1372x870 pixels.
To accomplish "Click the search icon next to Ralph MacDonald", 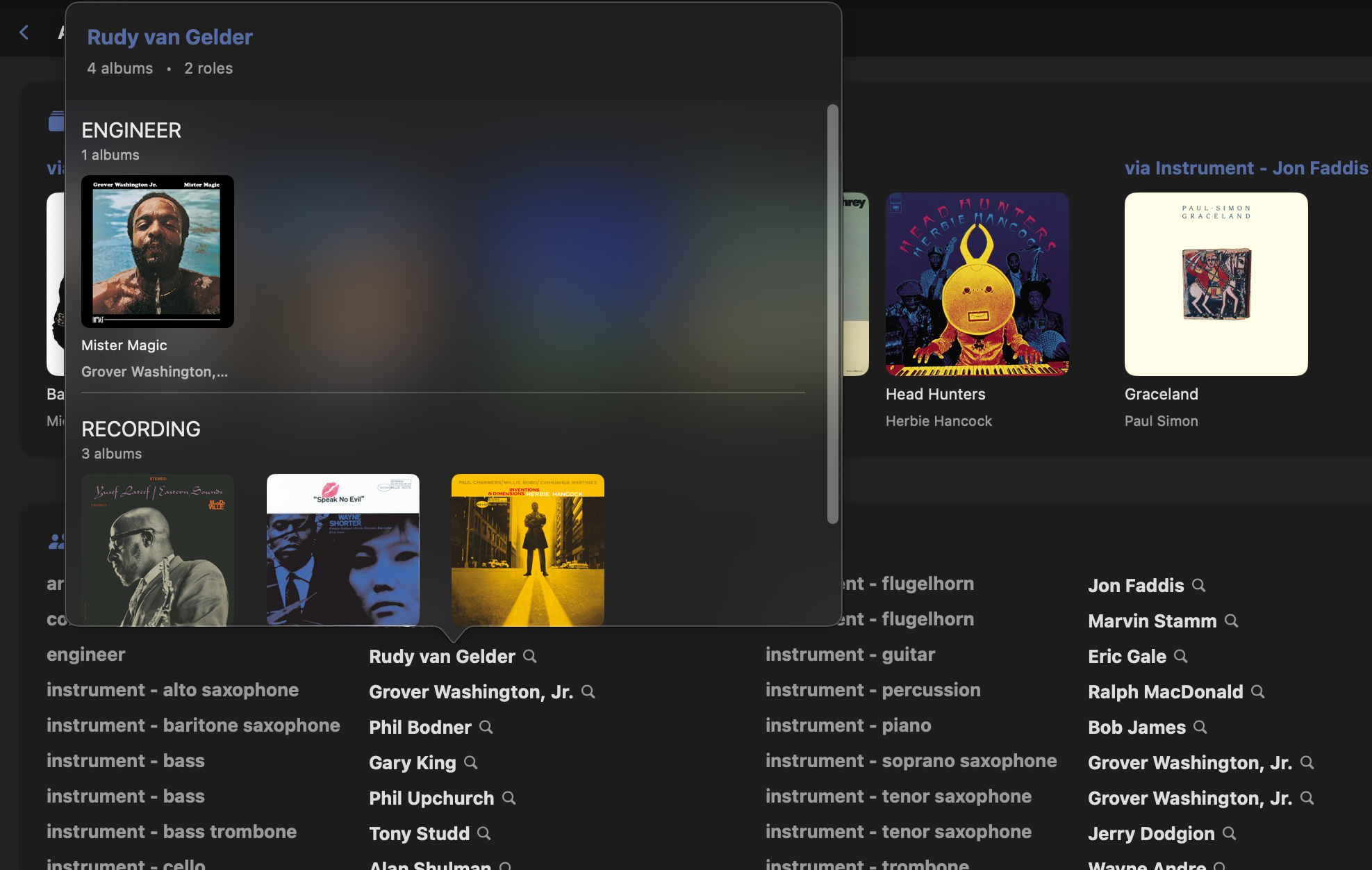I will pyautogui.click(x=1258, y=691).
